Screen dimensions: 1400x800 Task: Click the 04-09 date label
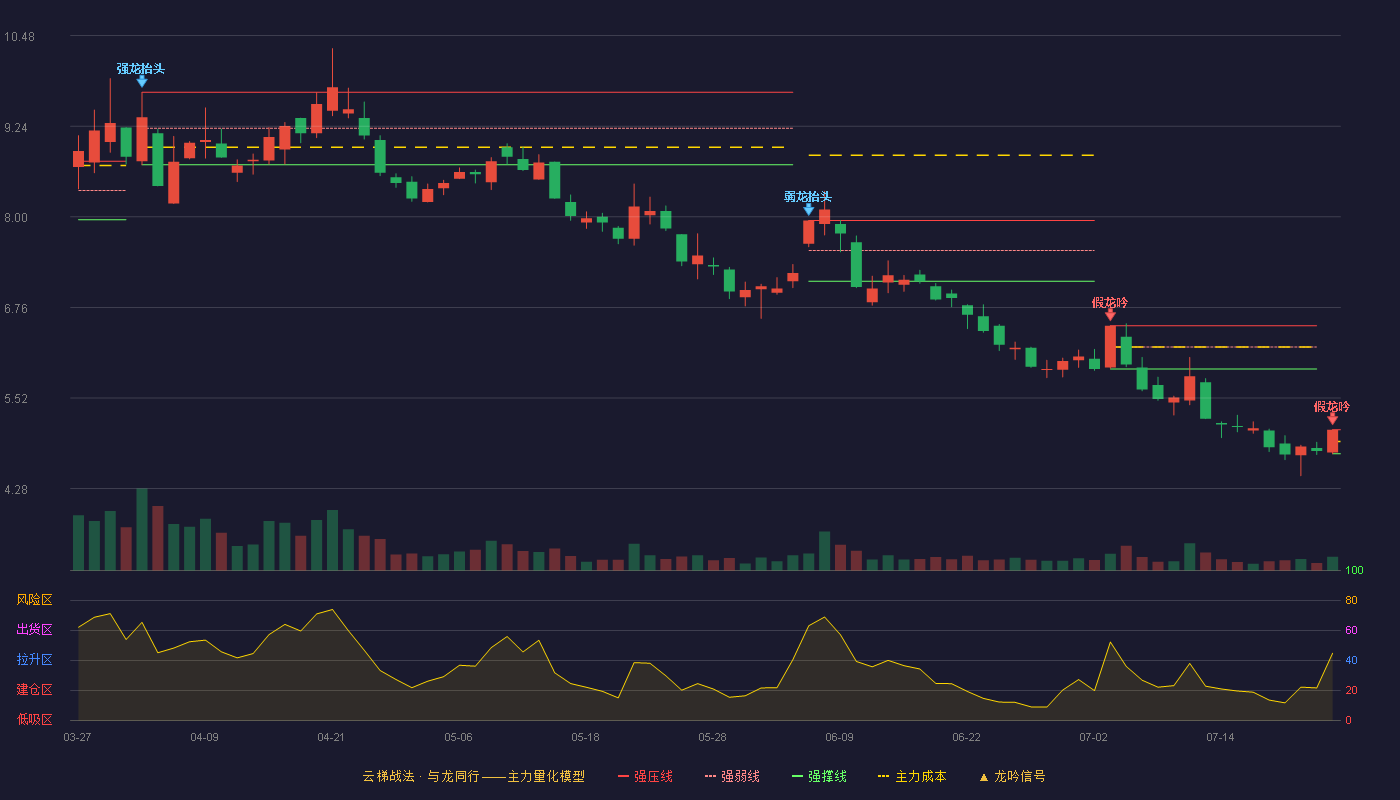pos(204,737)
